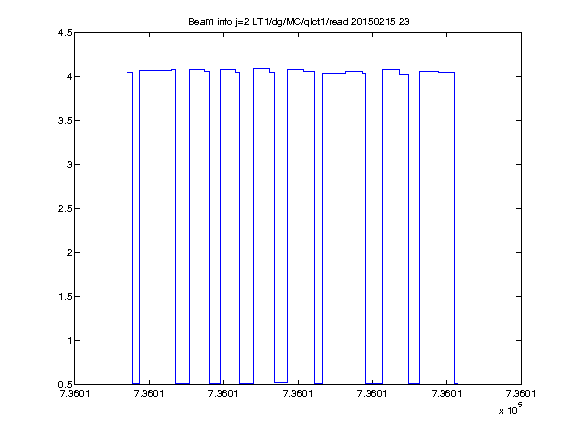Click the y-axis tick label 3
This screenshot has width=576, height=432.
coord(69,165)
